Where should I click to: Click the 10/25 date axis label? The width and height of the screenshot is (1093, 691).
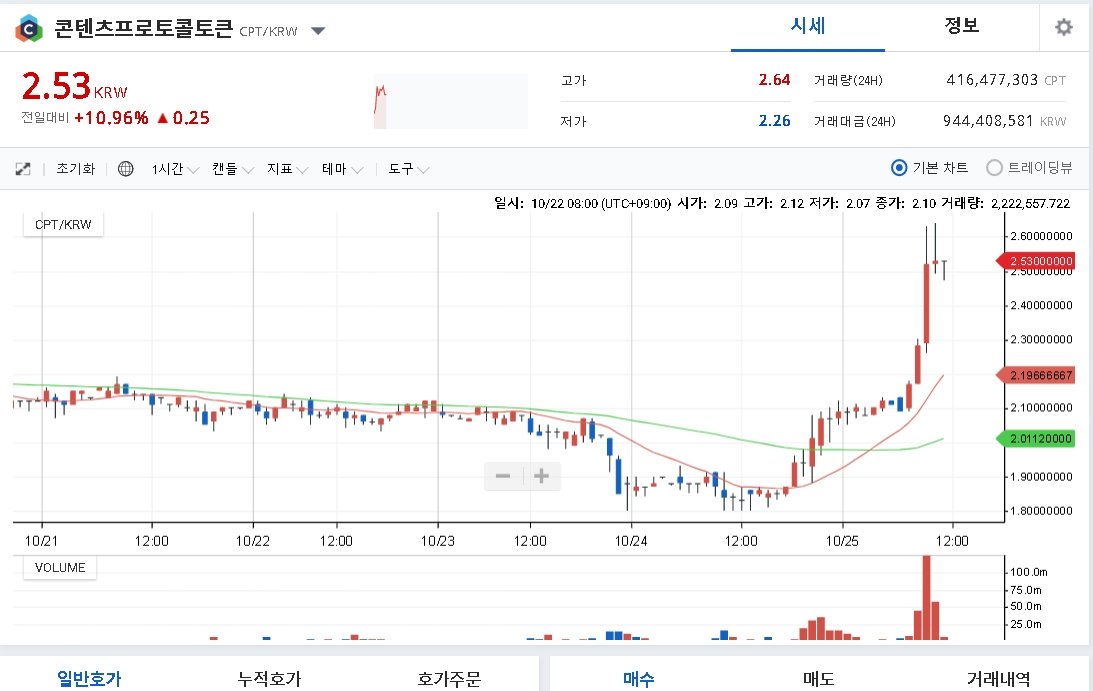[842, 541]
